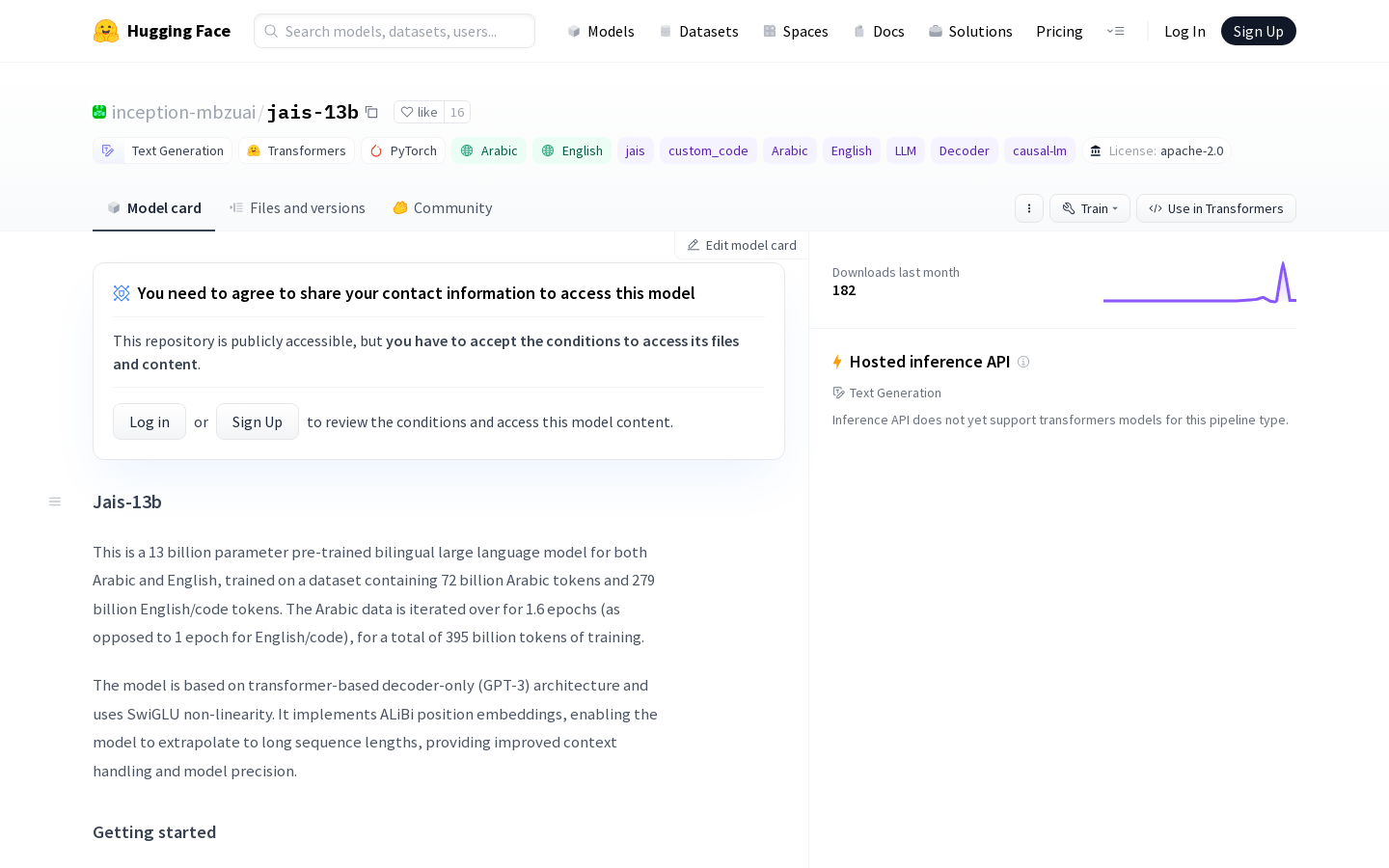The height and width of the screenshot is (868, 1389).
Task: Select the Text Generation tag
Action: click(163, 150)
